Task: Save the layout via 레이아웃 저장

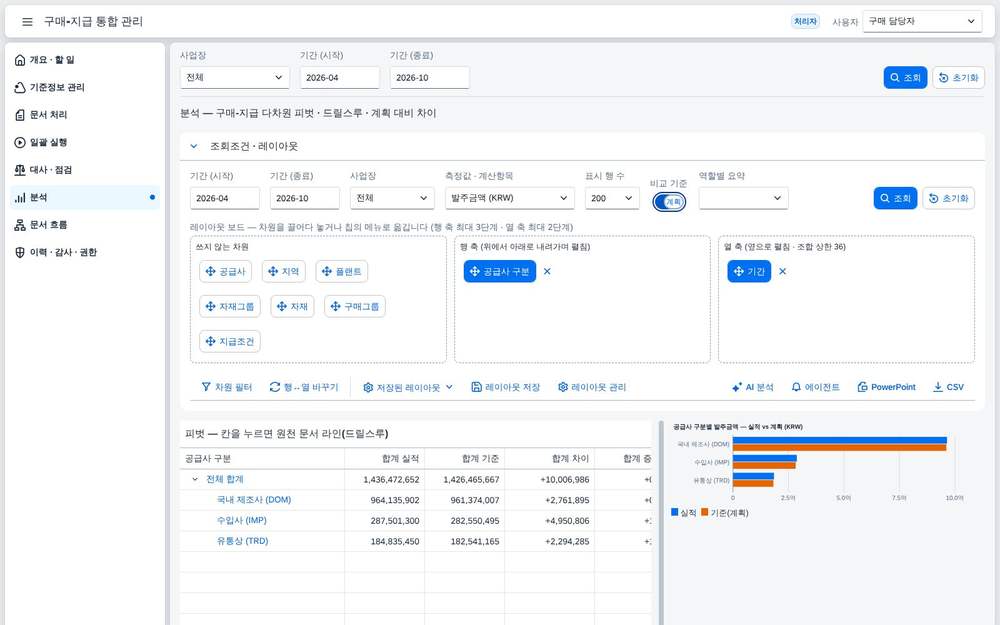Action: pos(506,387)
